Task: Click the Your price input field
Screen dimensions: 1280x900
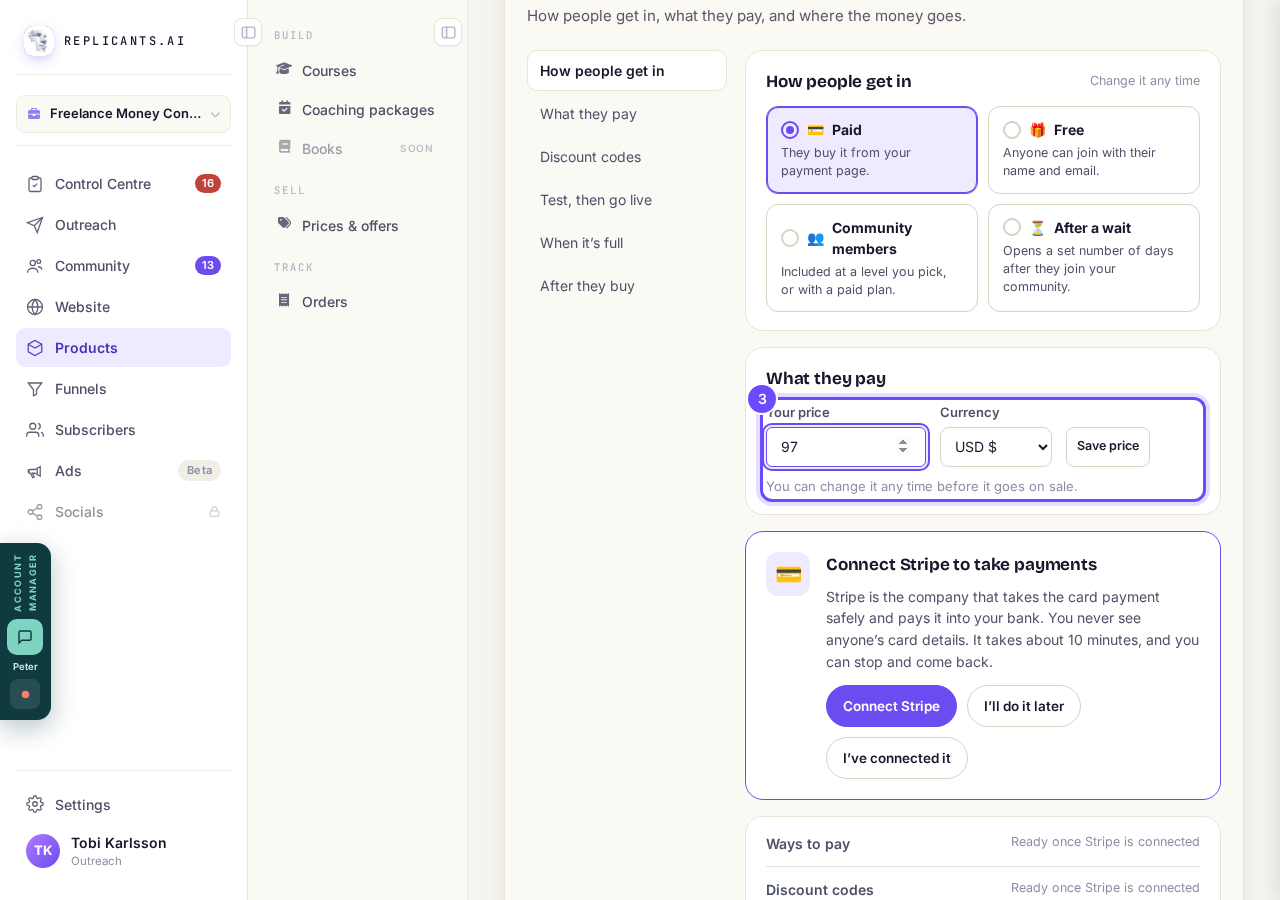Action: coord(846,447)
